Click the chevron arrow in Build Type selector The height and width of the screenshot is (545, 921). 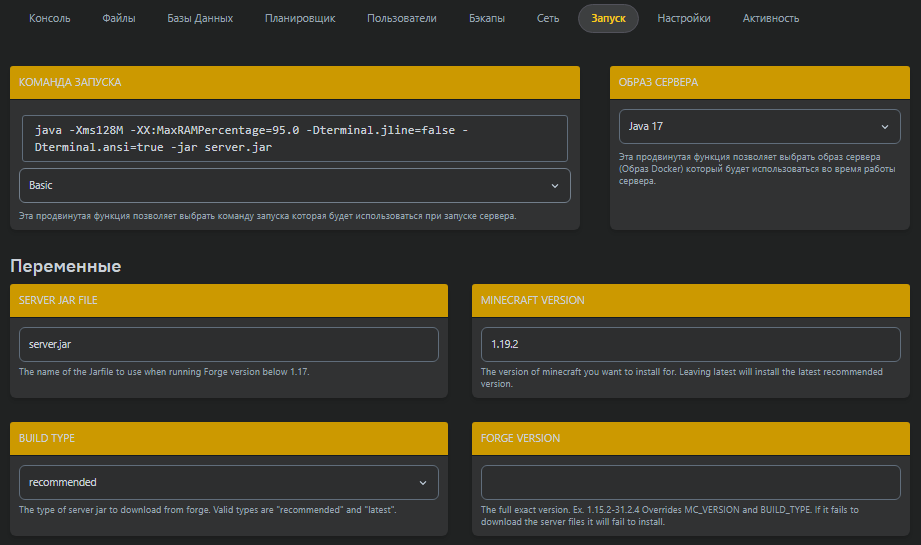click(422, 482)
